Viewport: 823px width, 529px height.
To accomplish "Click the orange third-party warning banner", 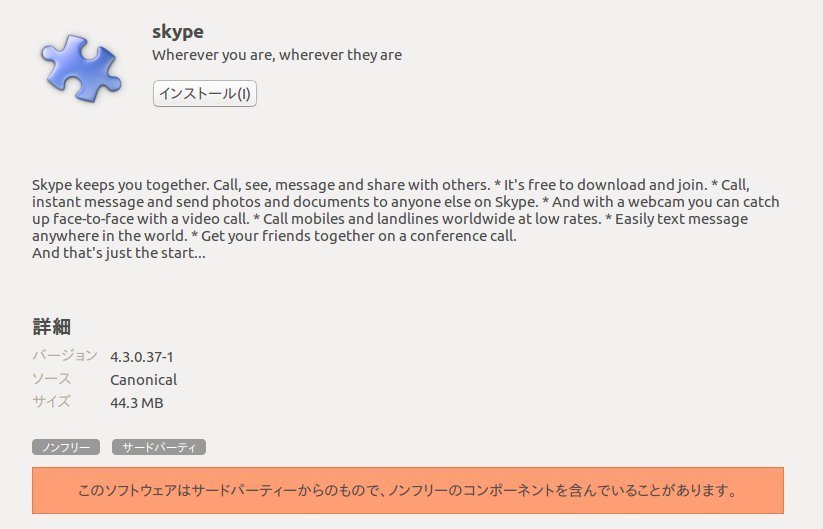I will (408, 490).
